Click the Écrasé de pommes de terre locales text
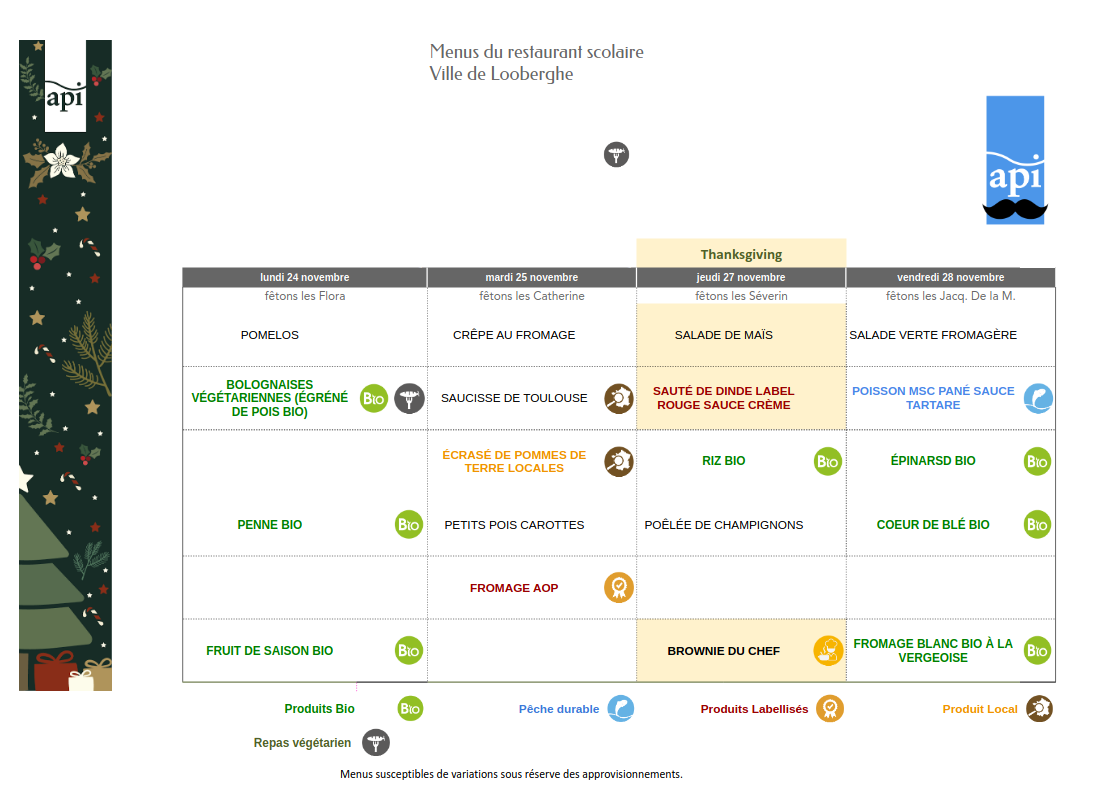Screen dimensions: 1119x798 pos(514,461)
